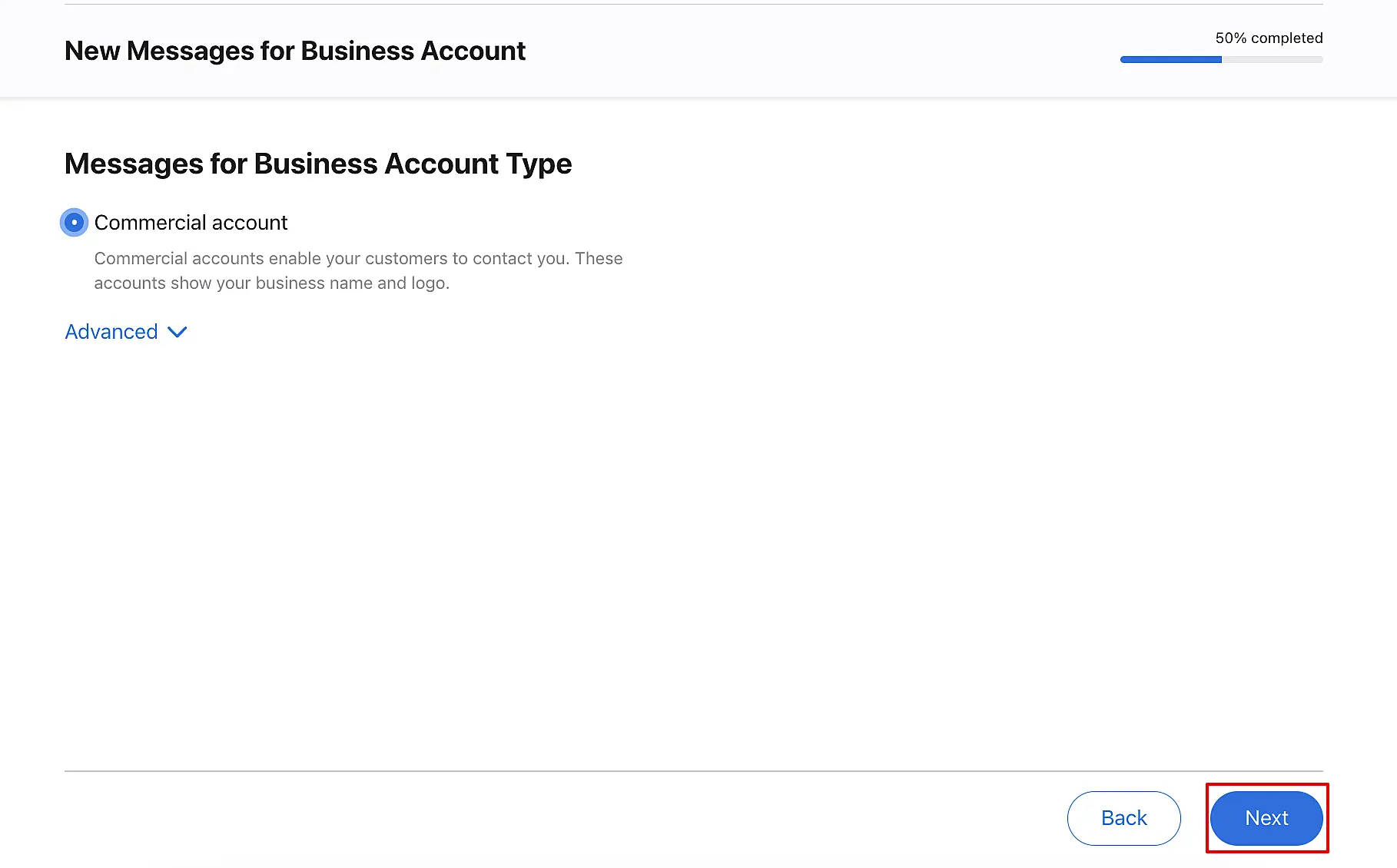
Task: Click the word Advanced
Action: [x=111, y=332]
